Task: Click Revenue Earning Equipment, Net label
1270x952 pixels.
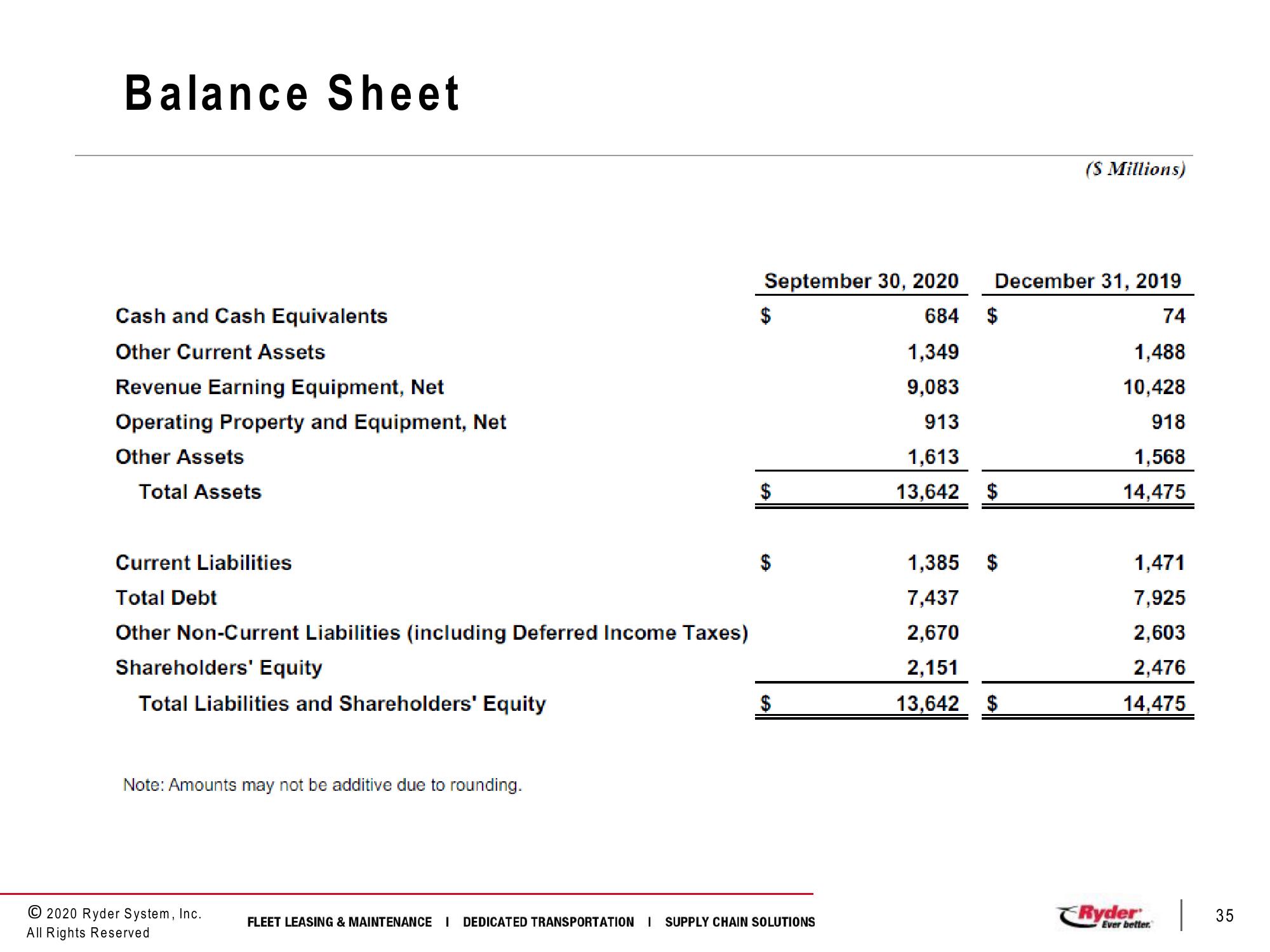Action: pos(279,387)
